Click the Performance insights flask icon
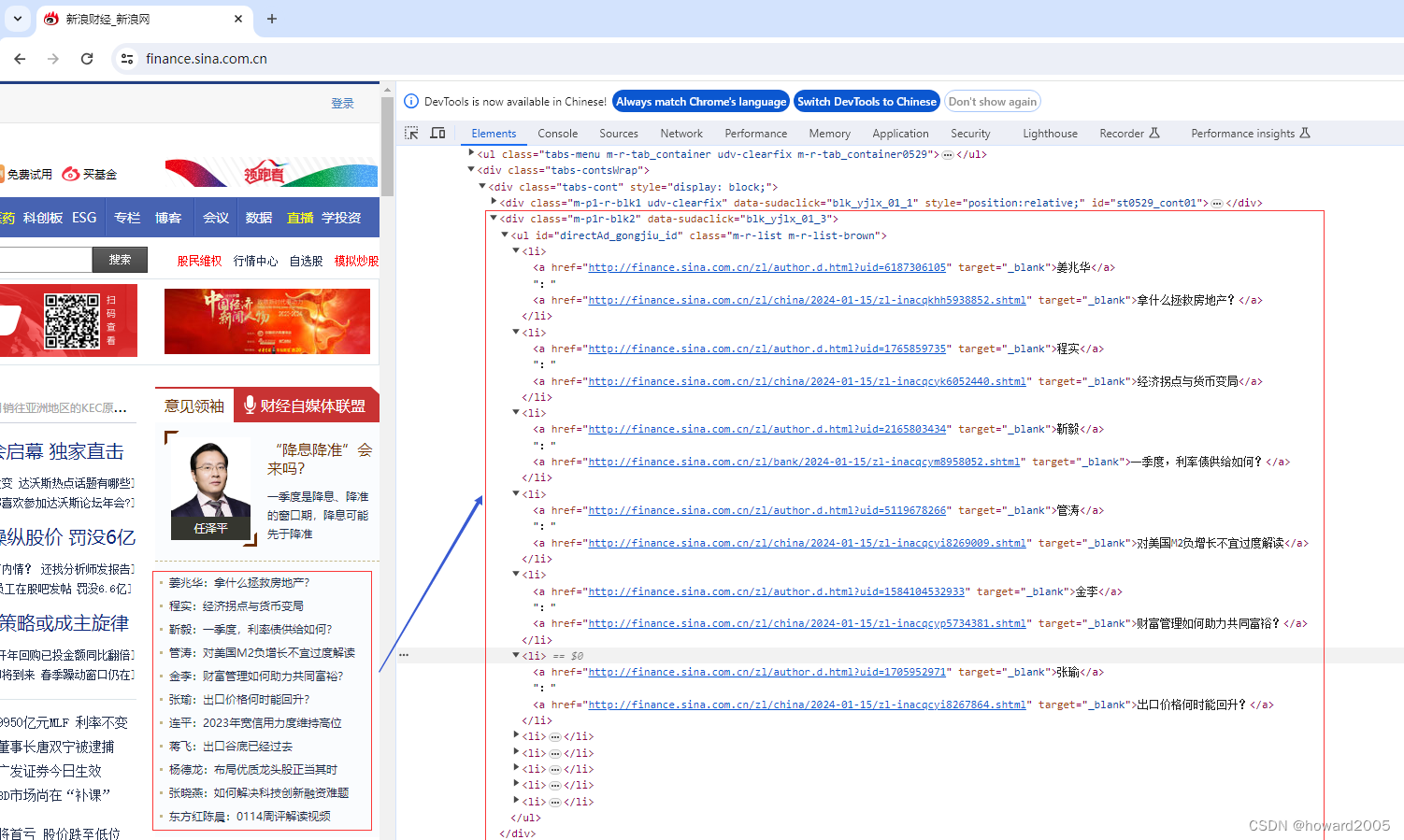Image resolution: width=1404 pixels, height=840 pixels. (1305, 134)
